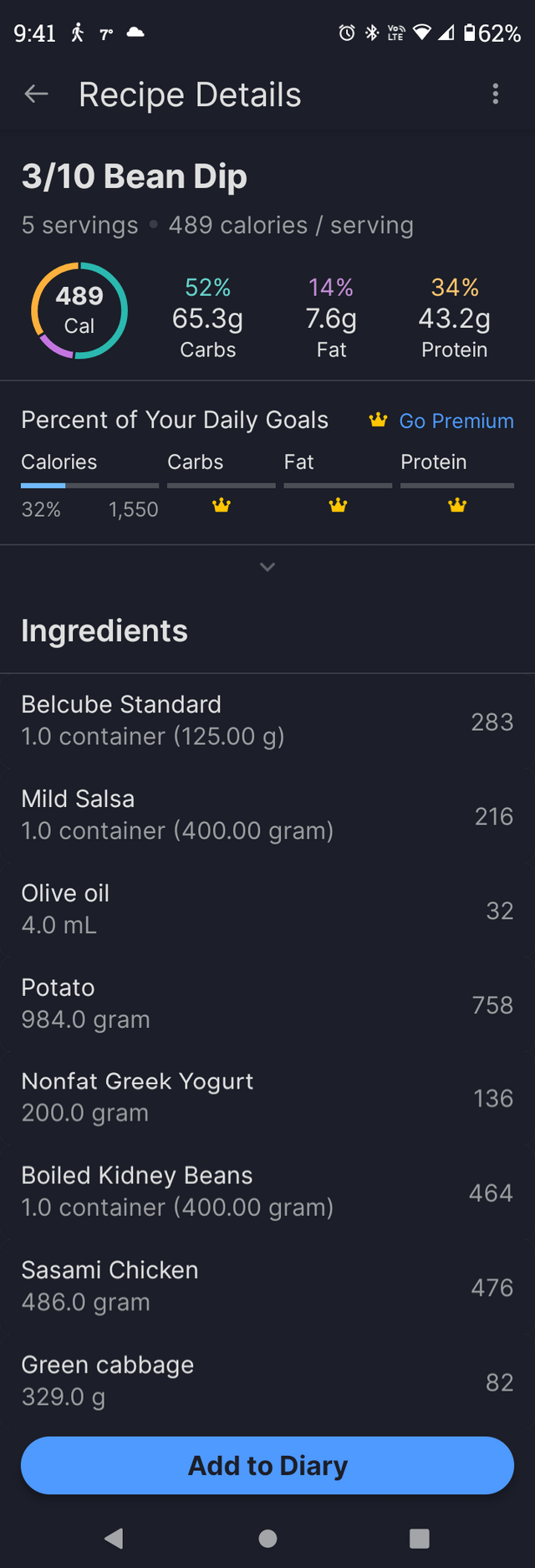Tap the premium crown under Fat

[x=338, y=505]
